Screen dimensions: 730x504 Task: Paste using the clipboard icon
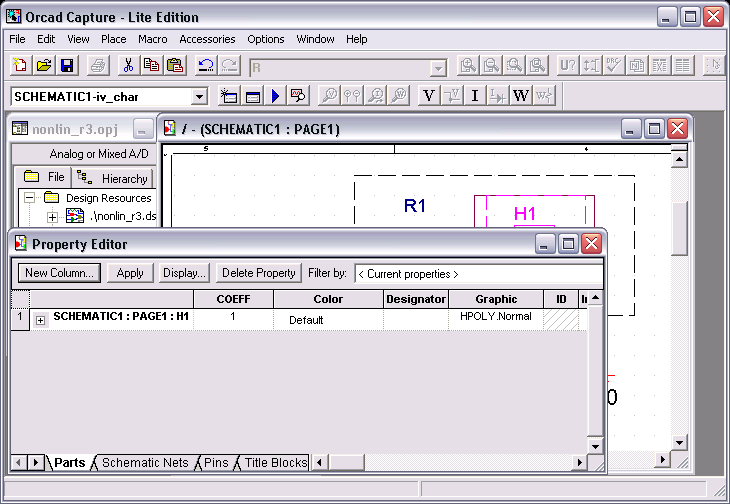coord(175,66)
